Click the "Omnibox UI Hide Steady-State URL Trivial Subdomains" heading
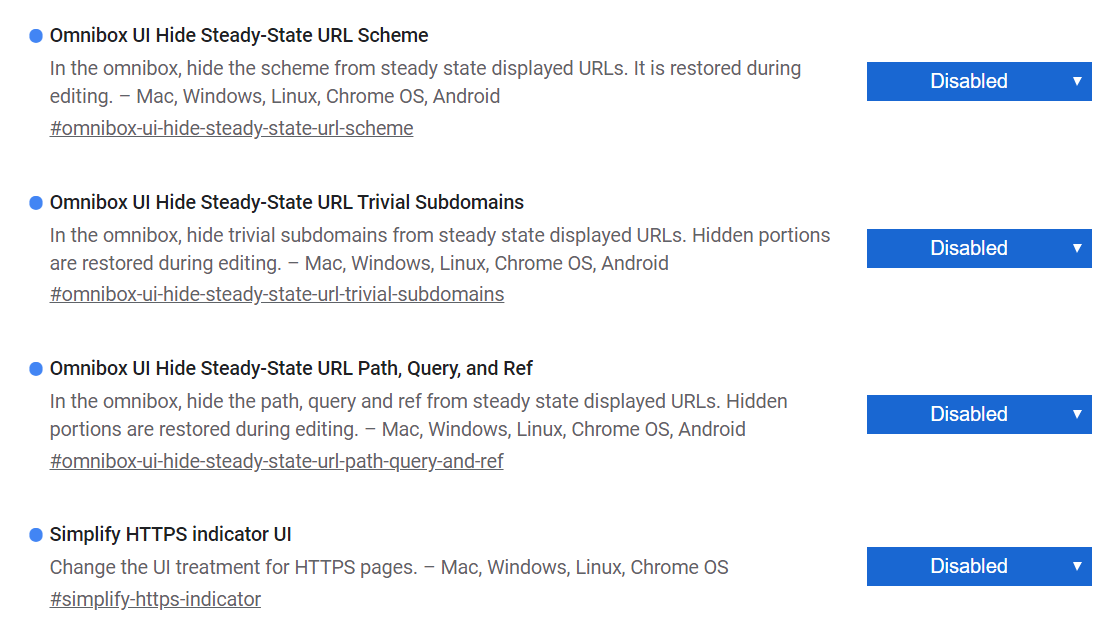1118x626 pixels. [287, 202]
